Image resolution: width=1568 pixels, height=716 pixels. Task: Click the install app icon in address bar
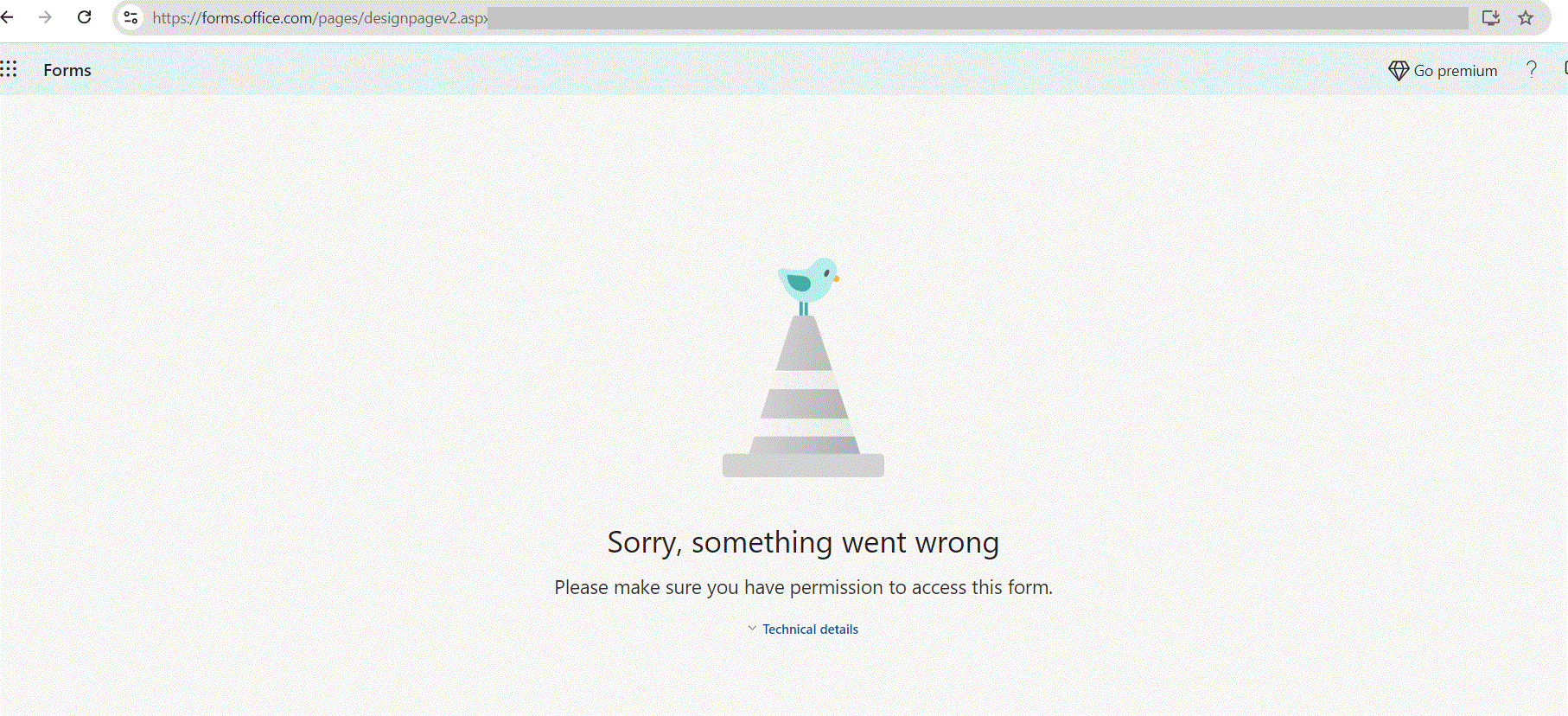1491,17
